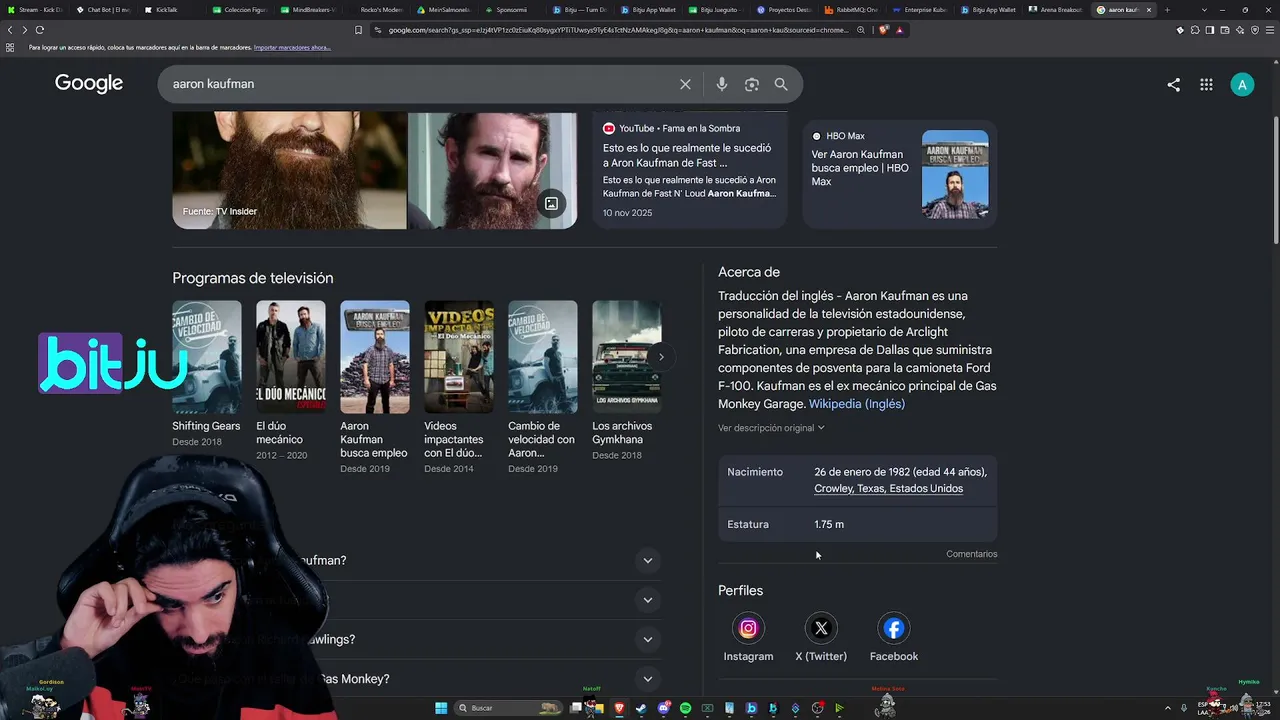The height and width of the screenshot is (720, 1280).
Task: Open the 'Crowley, Texas, Estados Unidos' link
Action: (888, 489)
